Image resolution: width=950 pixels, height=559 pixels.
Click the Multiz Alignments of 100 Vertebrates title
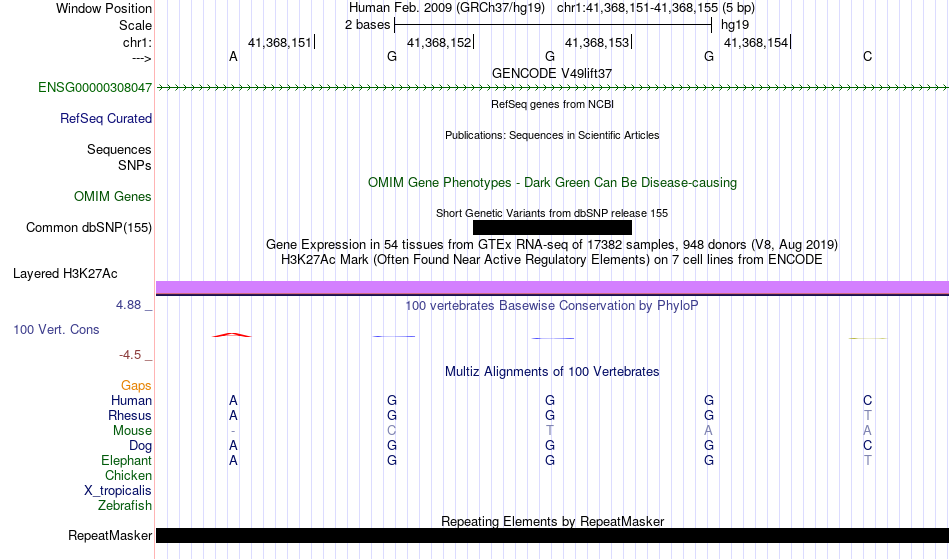pos(552,371)
